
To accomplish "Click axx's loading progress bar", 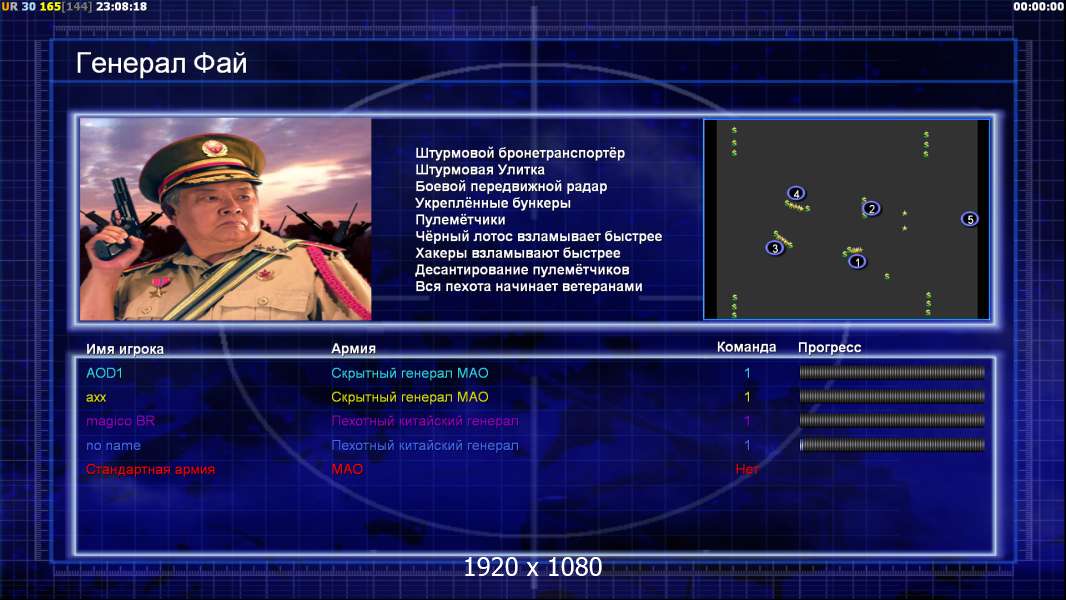I will (x=892, y=396).
